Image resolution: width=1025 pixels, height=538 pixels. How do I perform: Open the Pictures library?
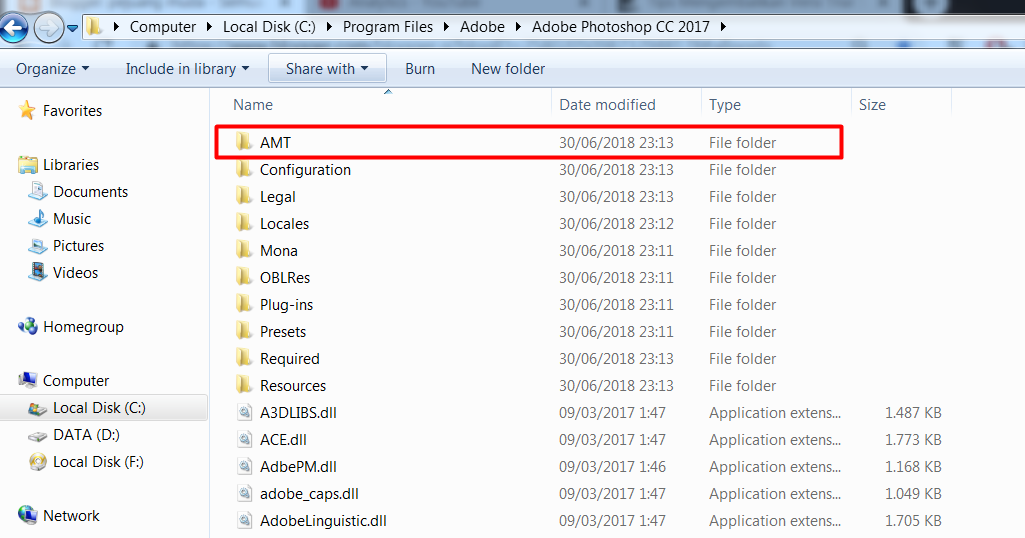tap(78, 246)
